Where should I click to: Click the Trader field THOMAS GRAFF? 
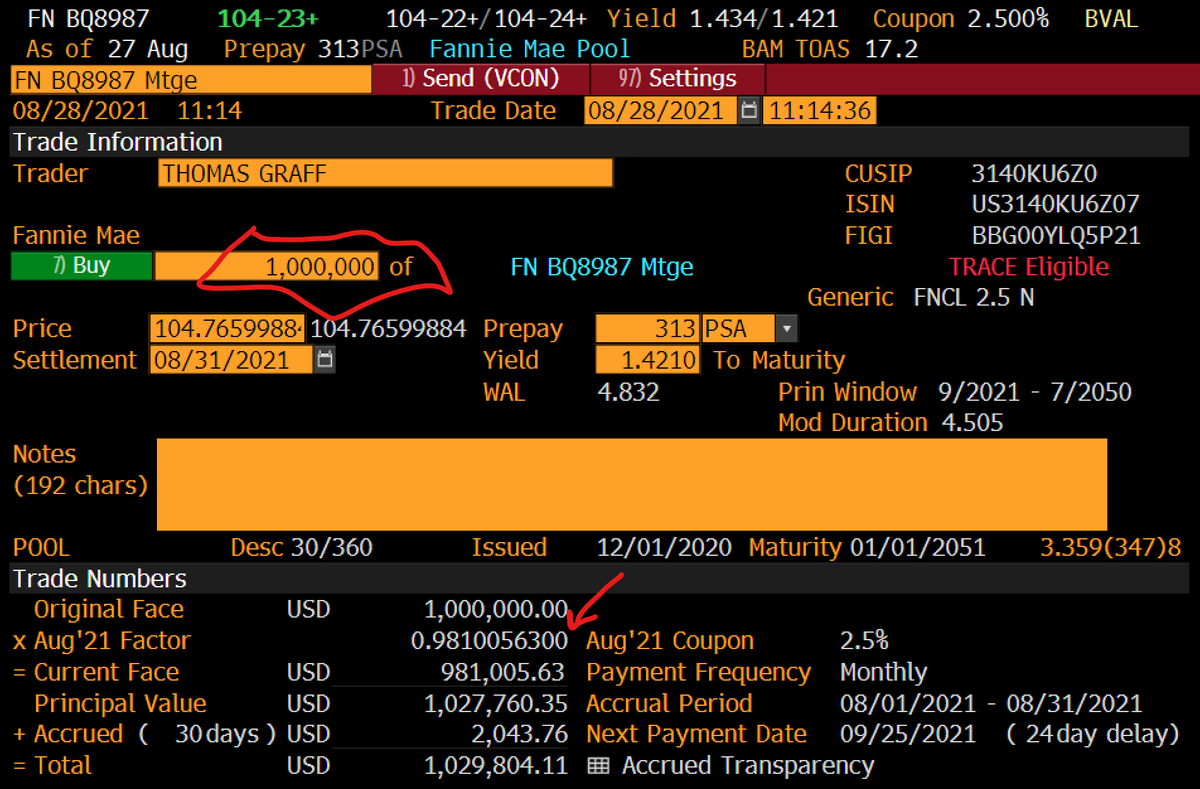(385, 173)
